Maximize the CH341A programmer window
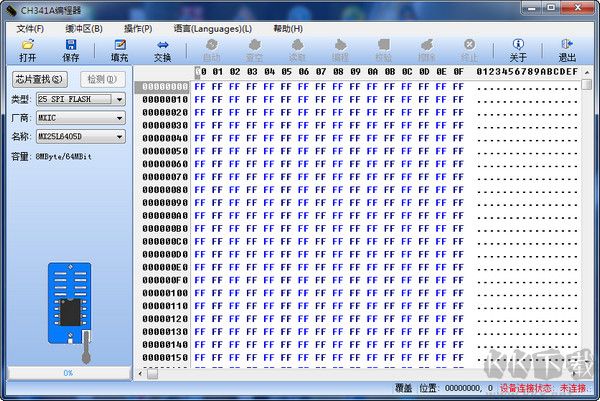This screenshot has width=600, height=401. click(551, 8)
